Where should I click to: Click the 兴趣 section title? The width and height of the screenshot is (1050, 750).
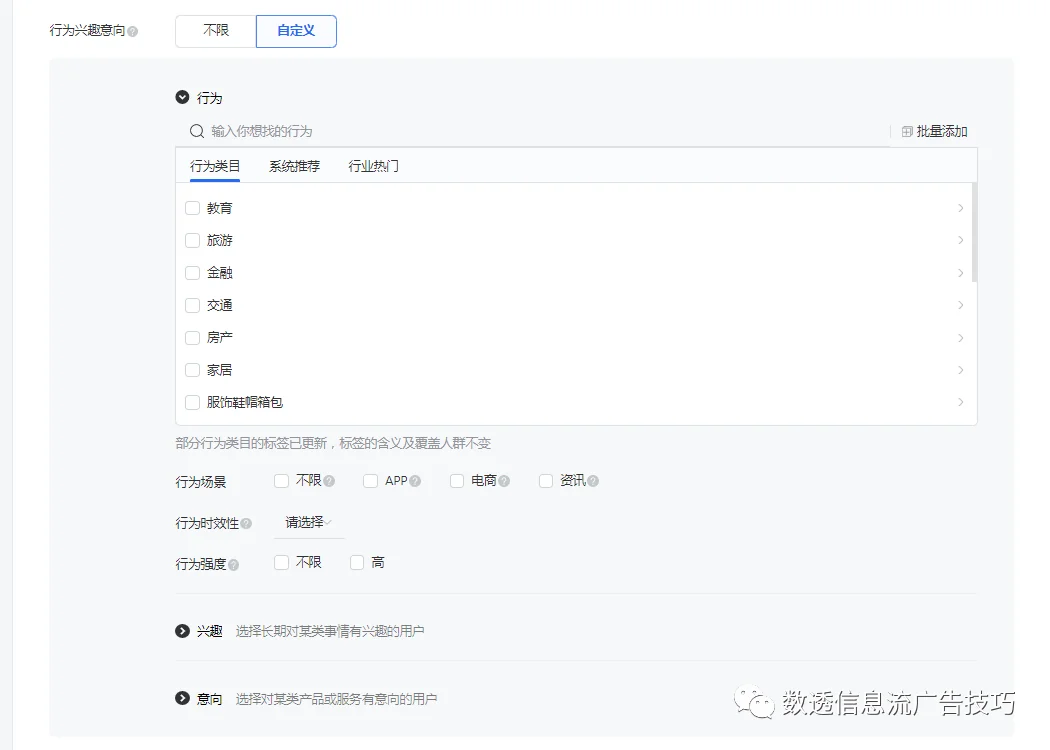coord(210,631)
